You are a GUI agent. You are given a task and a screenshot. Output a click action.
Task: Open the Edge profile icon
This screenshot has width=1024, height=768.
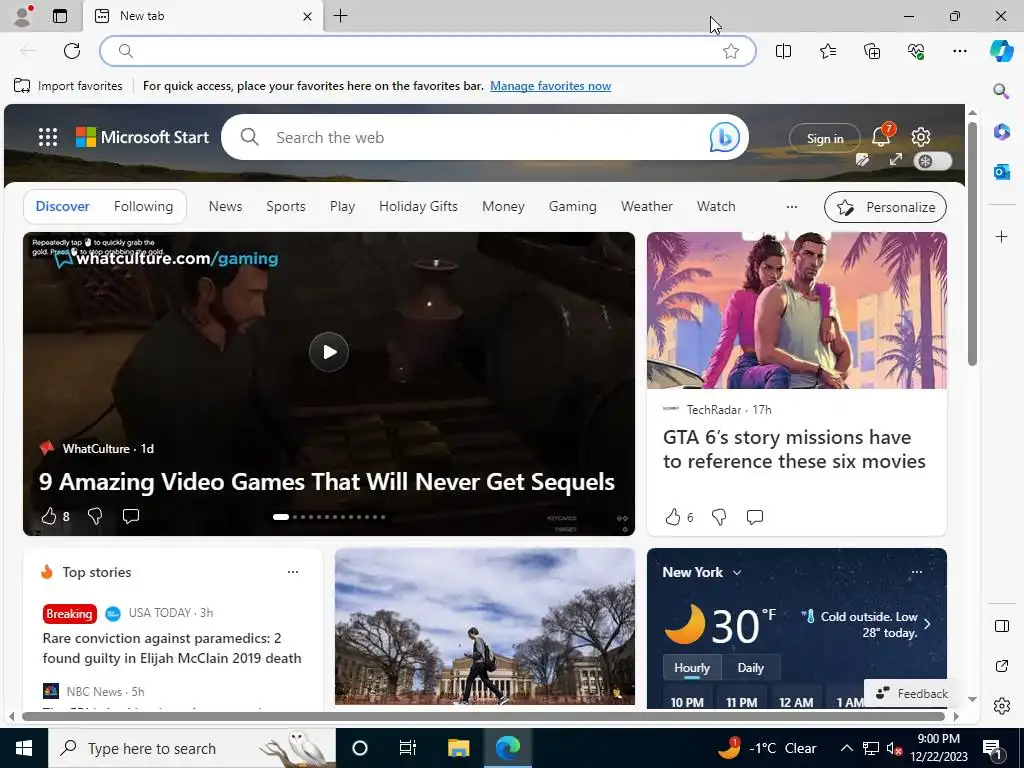pyautogui.click(x=23, y=16)
